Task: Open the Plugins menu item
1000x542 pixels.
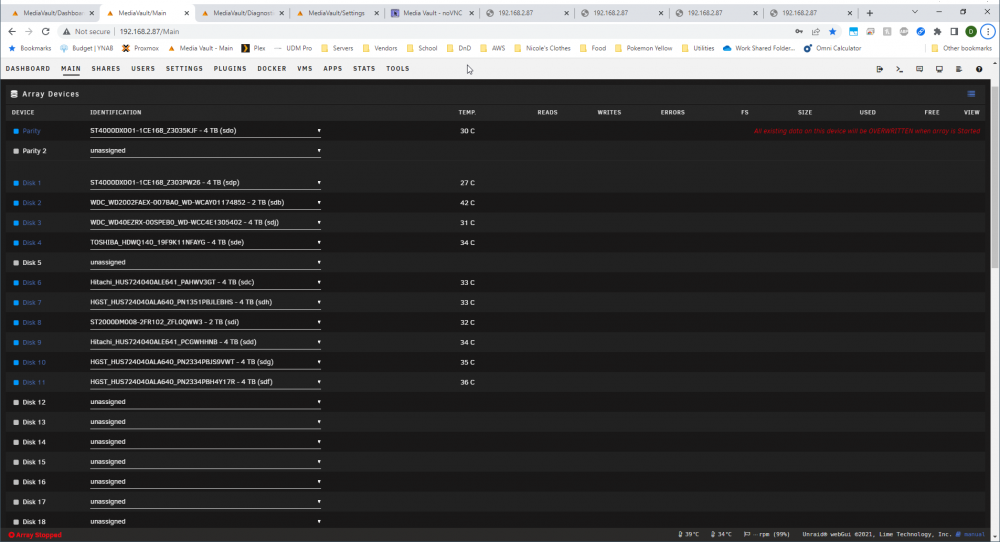Action: (230, 69)
